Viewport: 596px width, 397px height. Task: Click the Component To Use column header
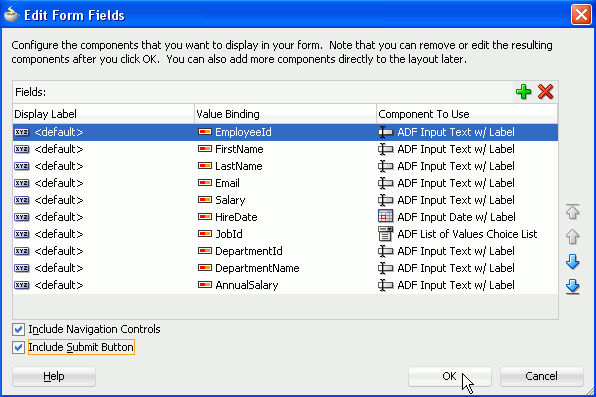(467, 114)
